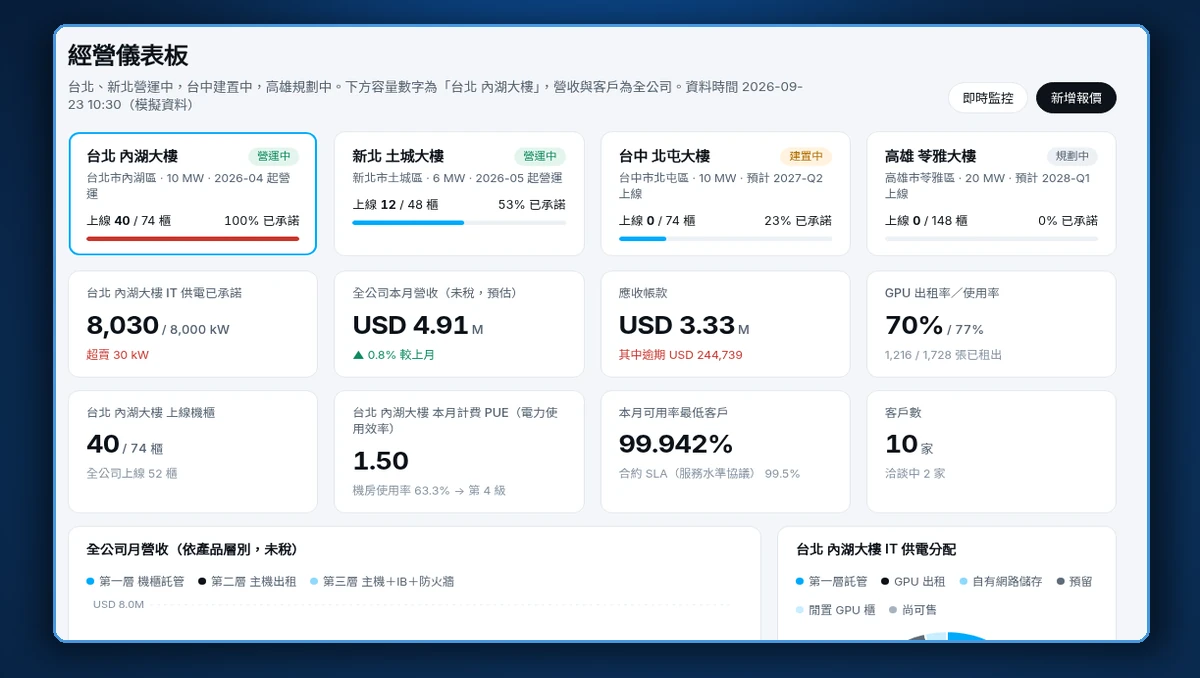Open the 全公司本月營收 USD 4.91 M card
This screenshot has width=1200, height=678.
click(459, 324)
